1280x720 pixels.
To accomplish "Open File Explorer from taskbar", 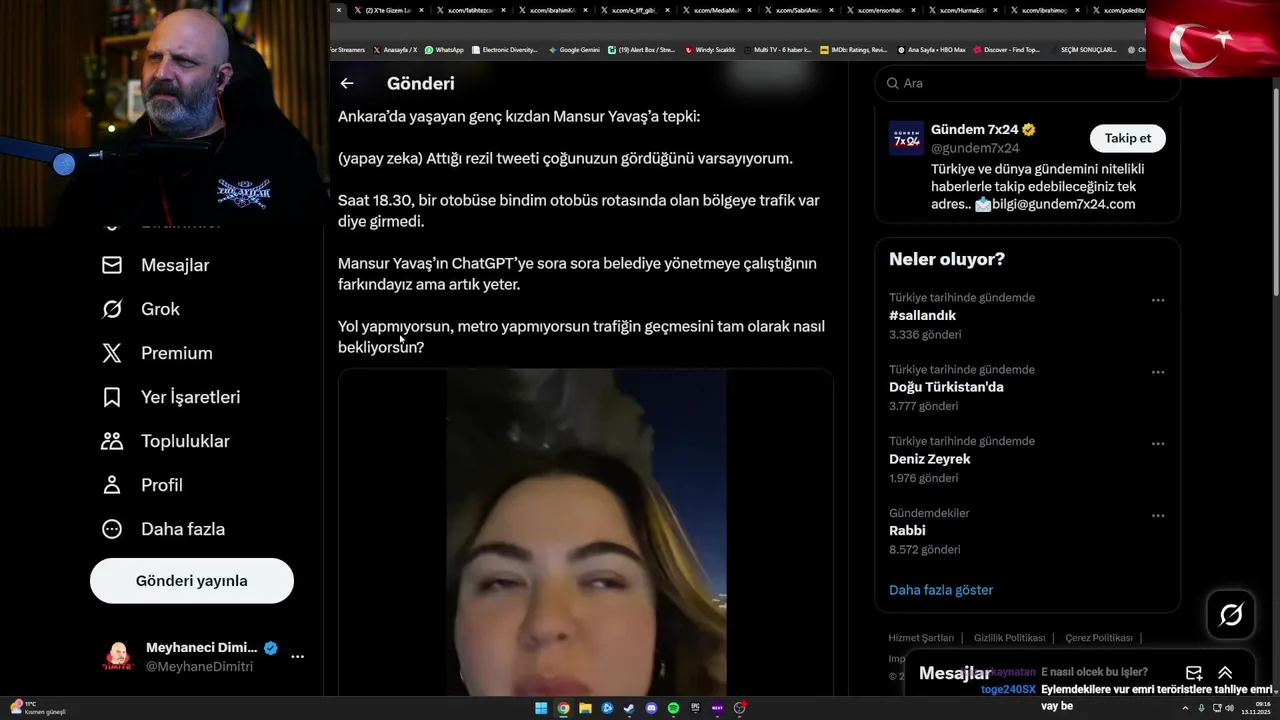I will click(x=585, y=708).
